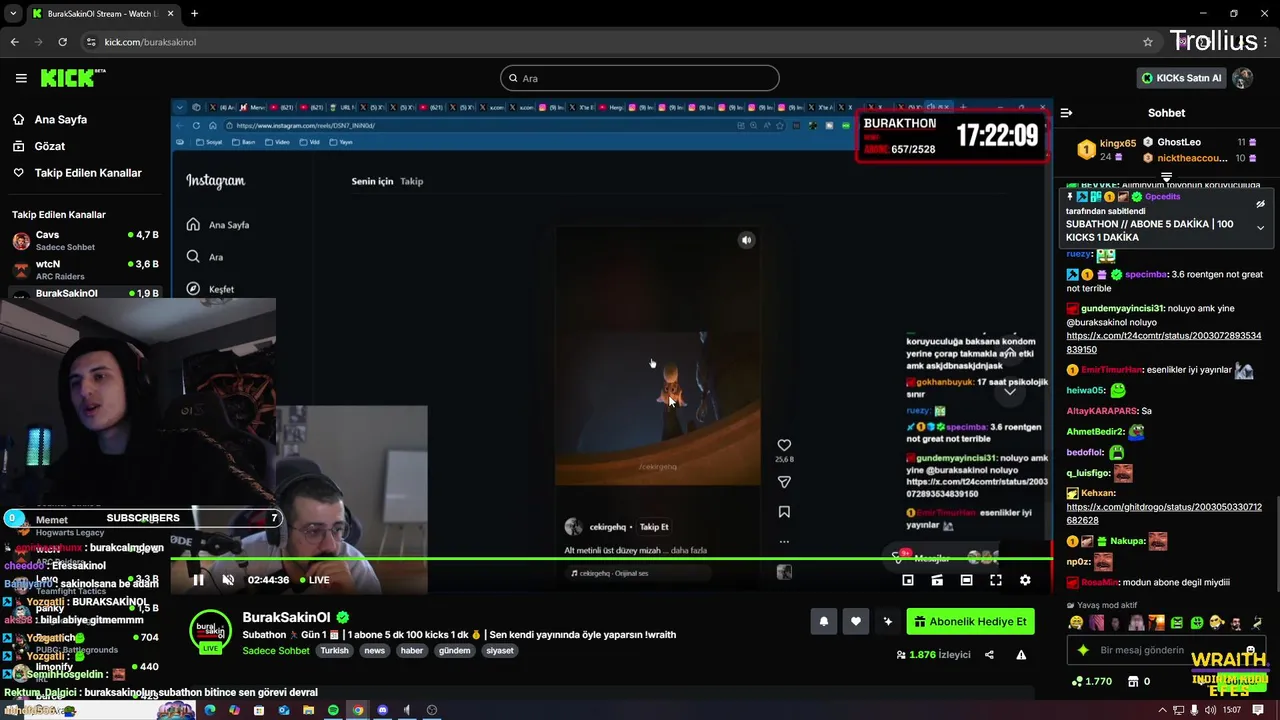Select the haber tag
Viewport: 1280px width, 720px height.
[x=412, y=650]
